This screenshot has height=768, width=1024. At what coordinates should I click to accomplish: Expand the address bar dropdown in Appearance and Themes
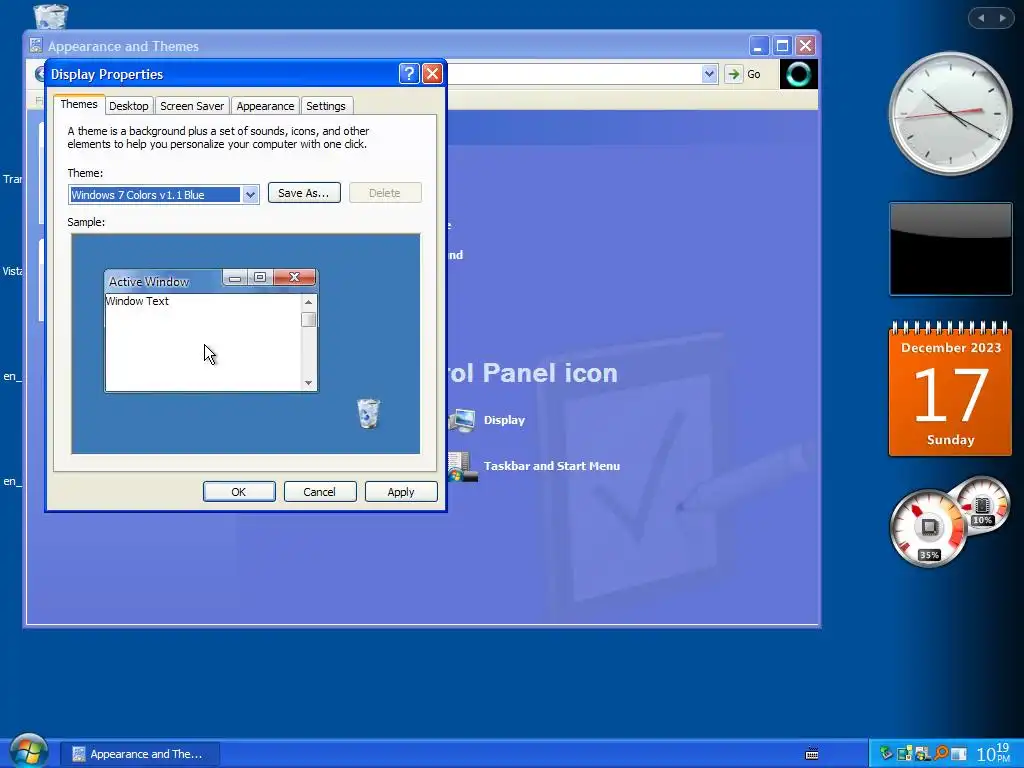[x=709, y=74]
